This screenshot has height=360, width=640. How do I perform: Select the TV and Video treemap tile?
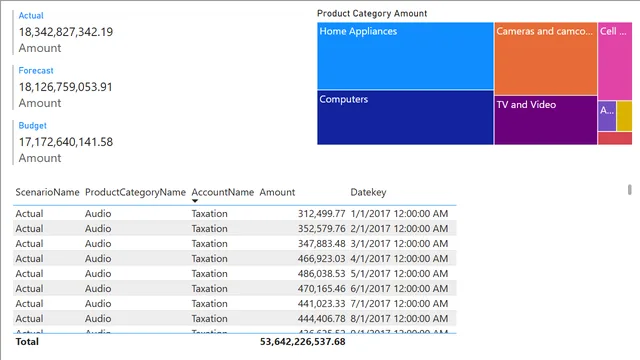546,120
